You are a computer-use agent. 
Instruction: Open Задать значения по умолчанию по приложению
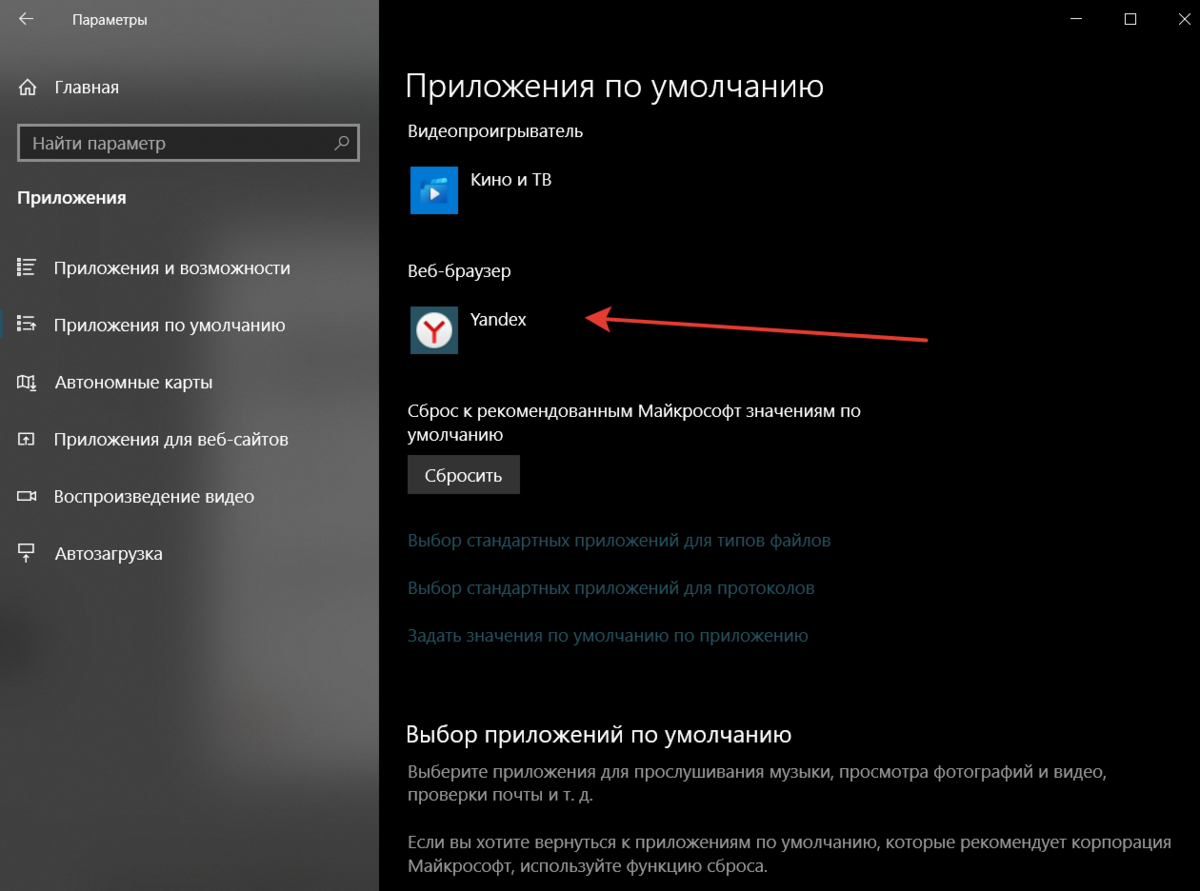pyautogui.click(x=608, y=635)
